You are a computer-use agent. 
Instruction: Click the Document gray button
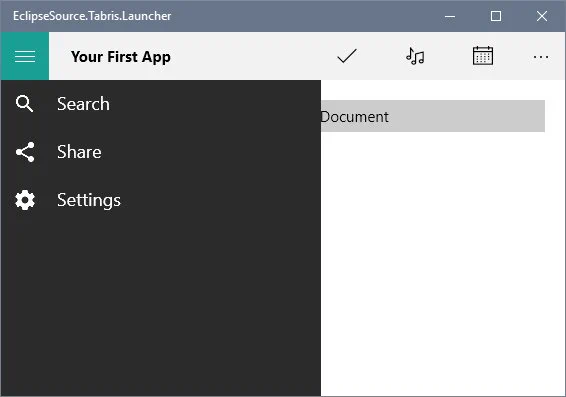(433, 116)
